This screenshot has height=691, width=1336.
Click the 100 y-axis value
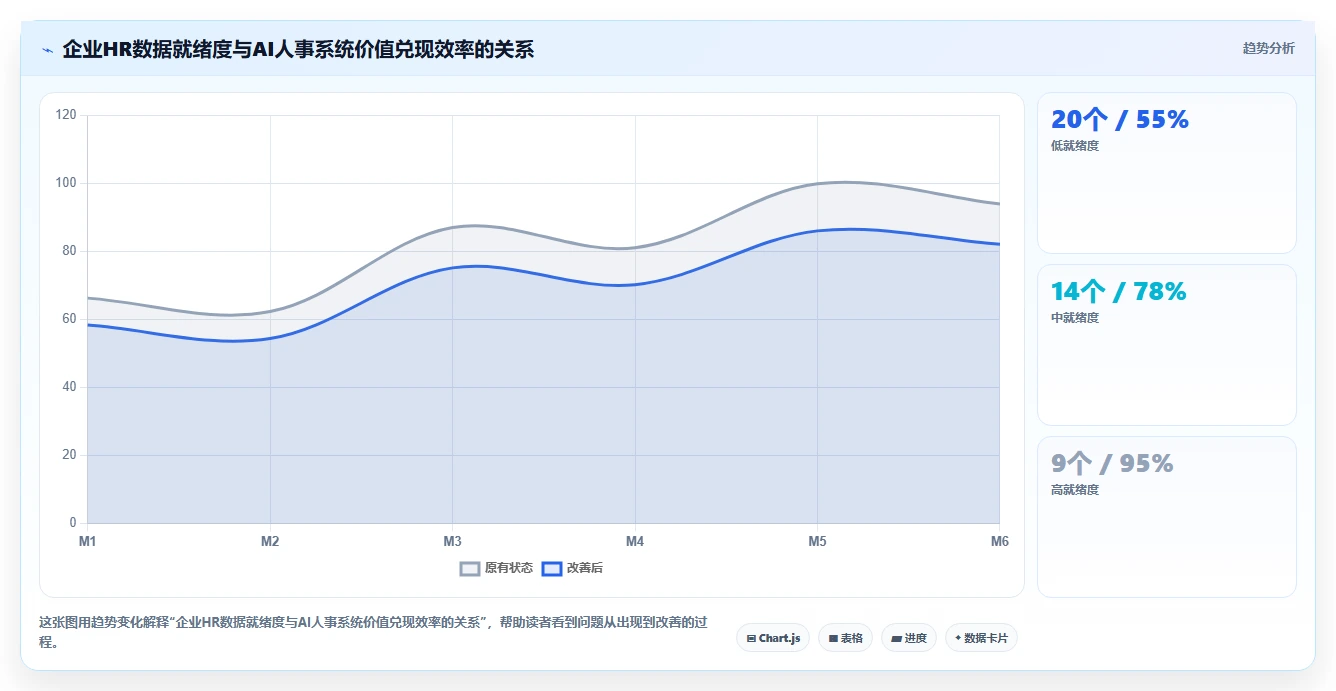[x=66, y=183]
